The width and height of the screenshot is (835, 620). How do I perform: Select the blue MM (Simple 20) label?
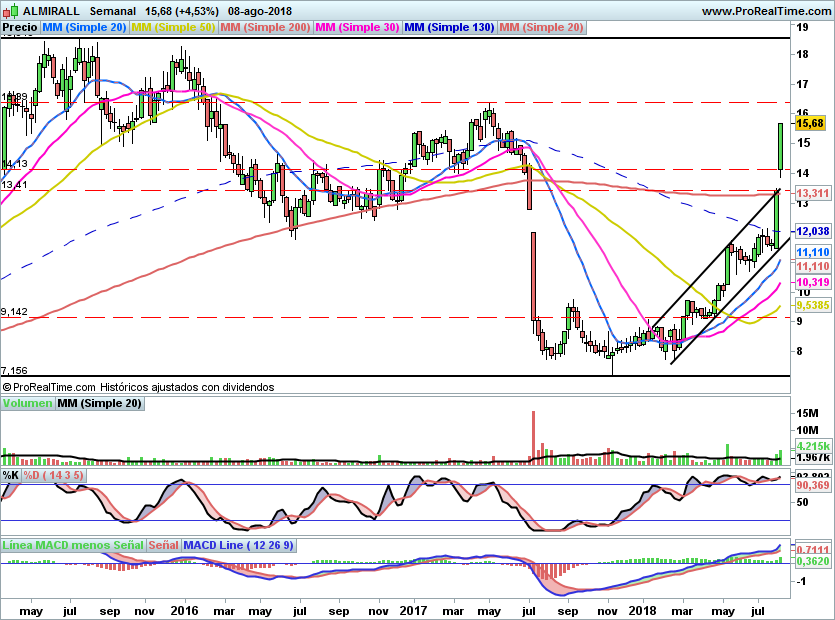pos(84,28)
